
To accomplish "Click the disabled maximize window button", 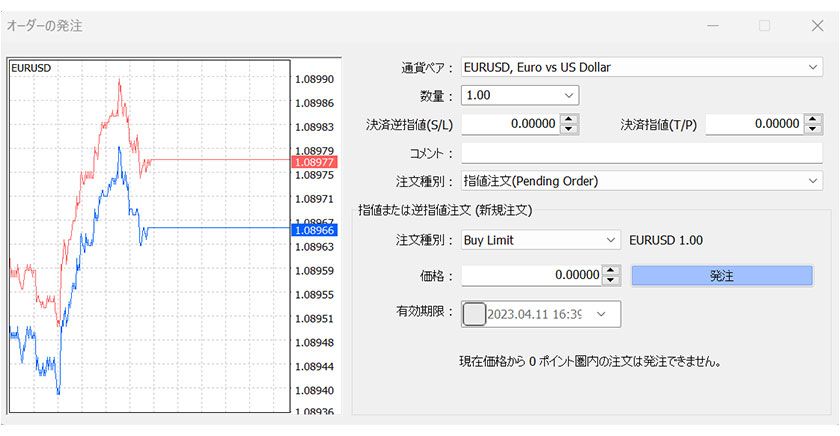I will [x=764, y=26].
